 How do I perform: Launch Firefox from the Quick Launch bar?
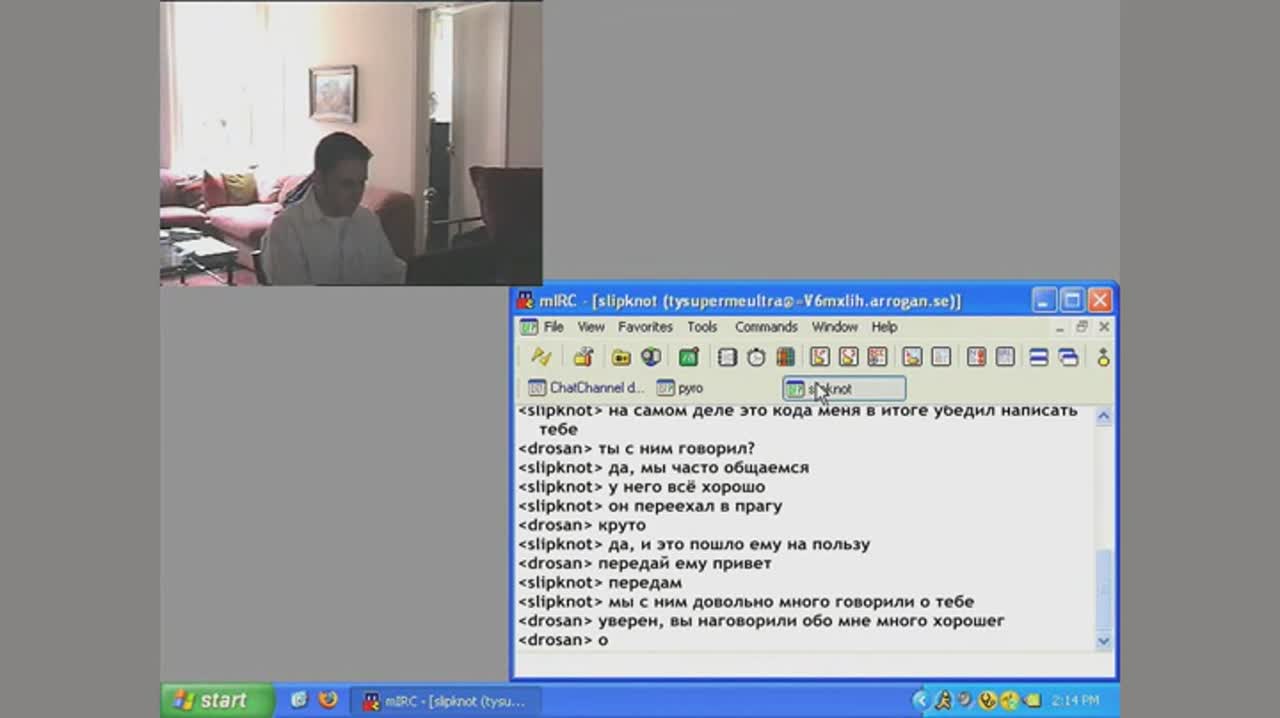click(328, 700)
